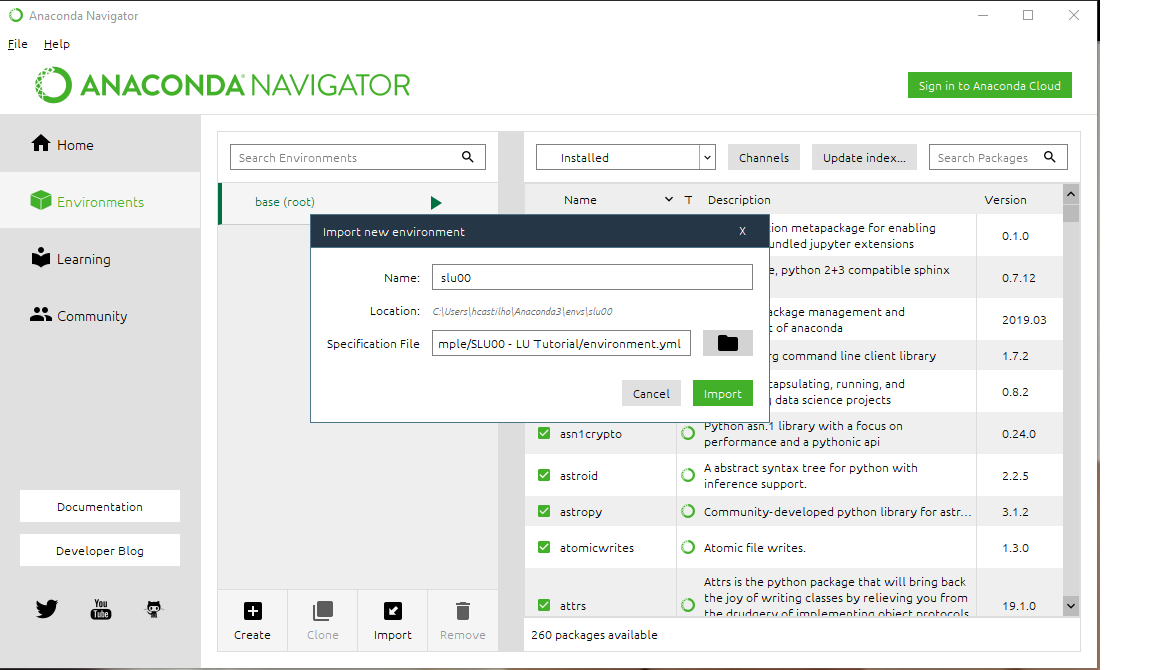This screenshot has height=670, width=1152.
Task: Toggle the attrs package checkbox
Action: click(x=544, y=605)
